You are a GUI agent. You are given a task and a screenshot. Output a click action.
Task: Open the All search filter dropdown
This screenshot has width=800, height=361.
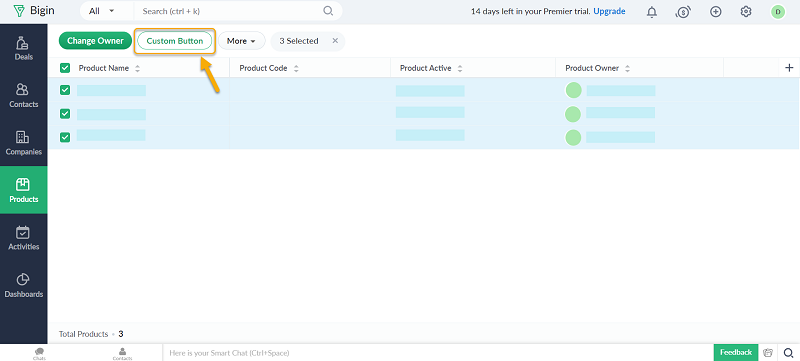click(102, 11)
